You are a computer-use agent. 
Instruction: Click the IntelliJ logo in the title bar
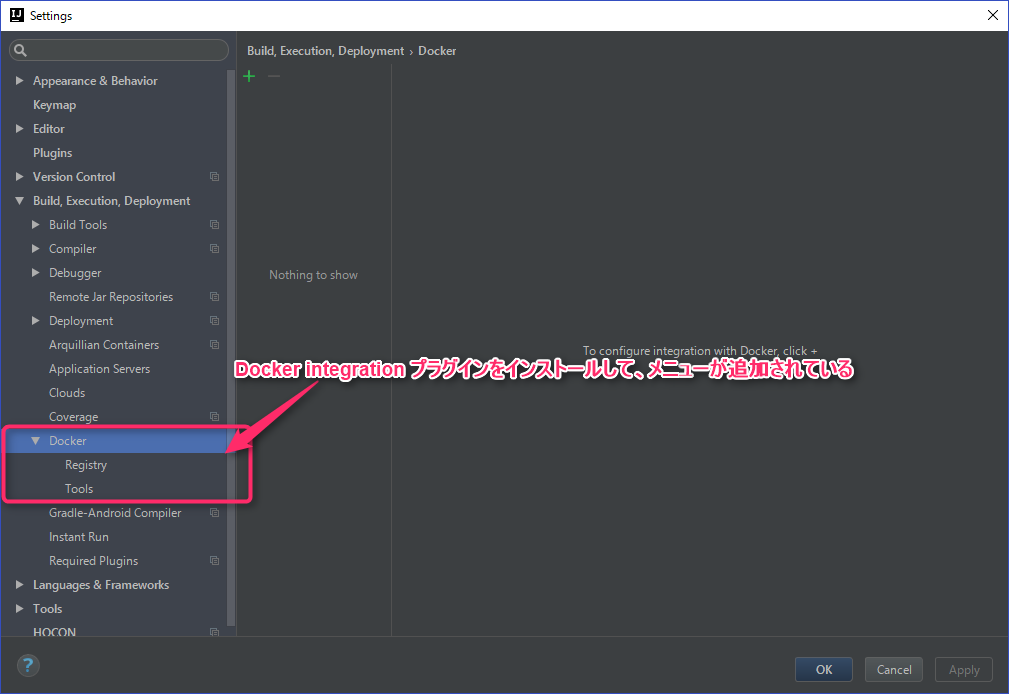tap(17, 15)
